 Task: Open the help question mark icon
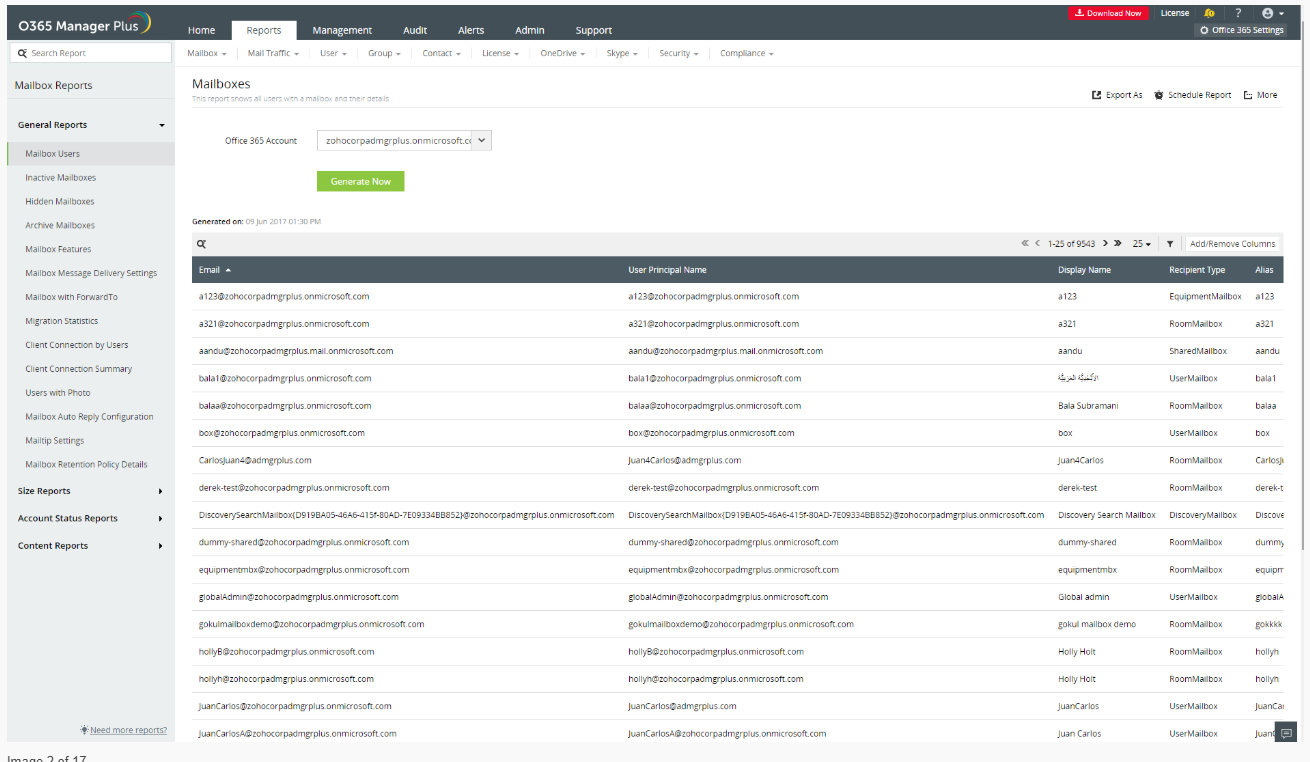tap(1238, 13)
